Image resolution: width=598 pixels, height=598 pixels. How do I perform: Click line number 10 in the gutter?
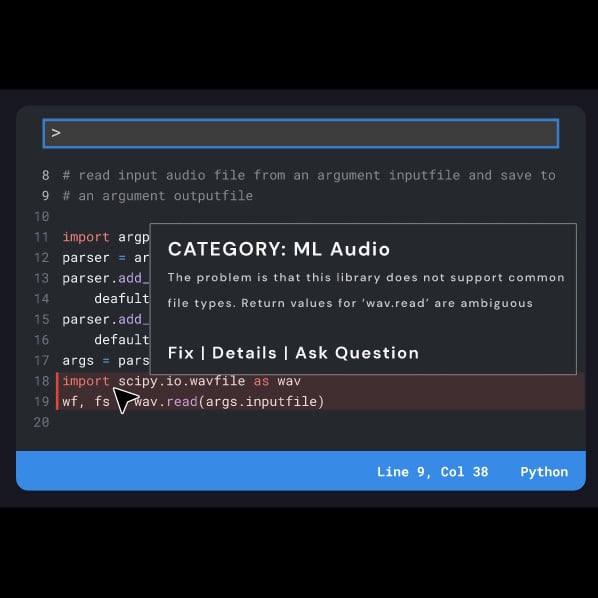coord(42,217)
